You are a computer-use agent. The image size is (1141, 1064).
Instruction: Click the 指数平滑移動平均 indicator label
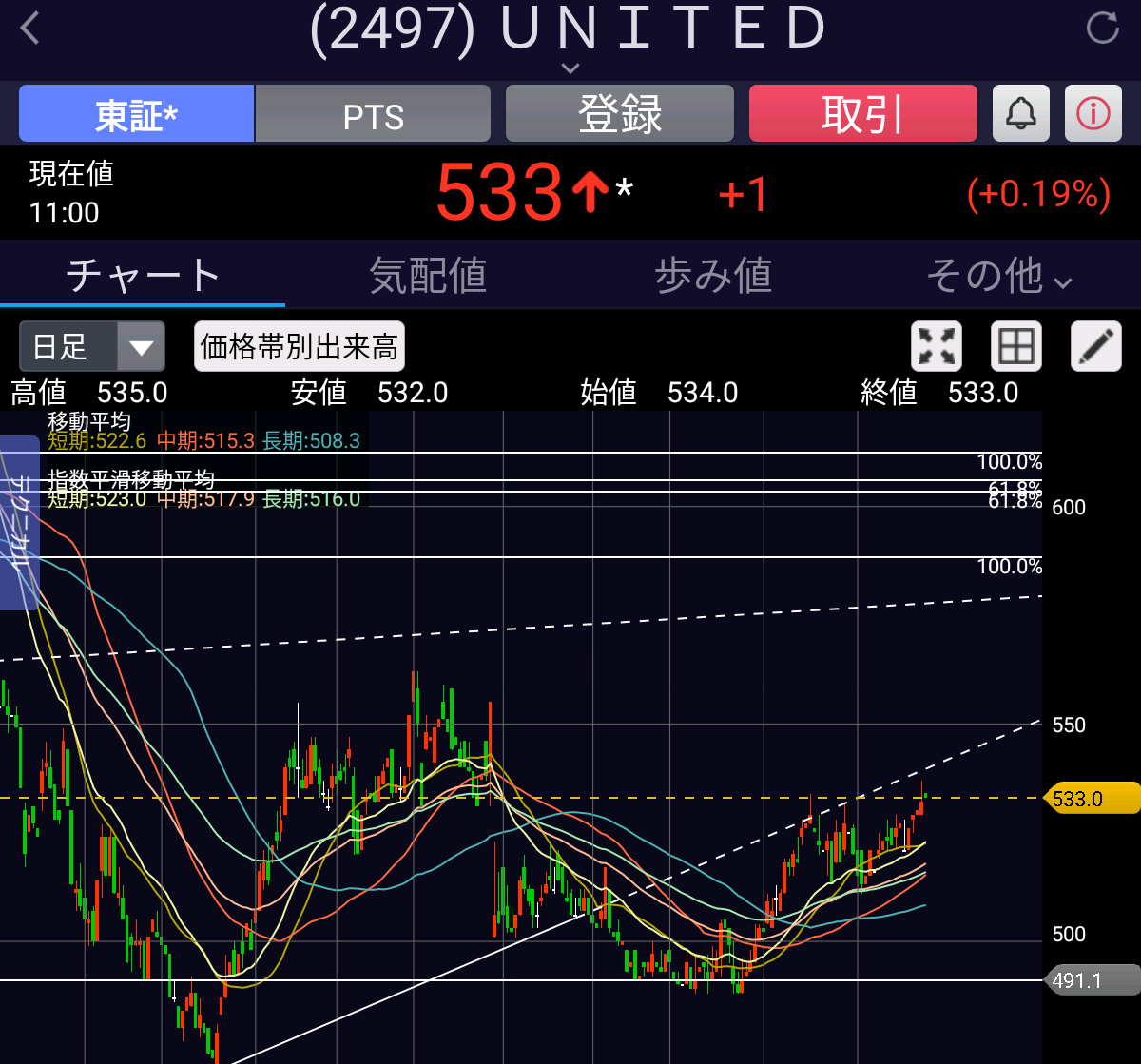(131, 479)
